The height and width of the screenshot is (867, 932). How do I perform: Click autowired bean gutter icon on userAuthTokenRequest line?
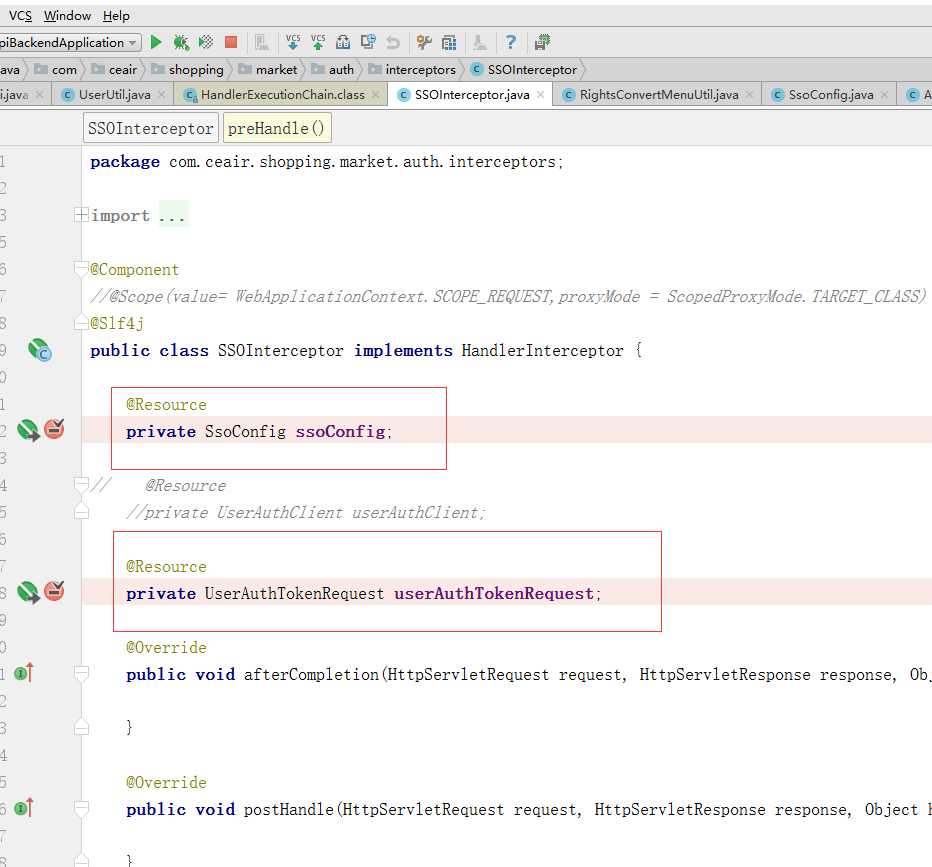[x=28, y=592]
